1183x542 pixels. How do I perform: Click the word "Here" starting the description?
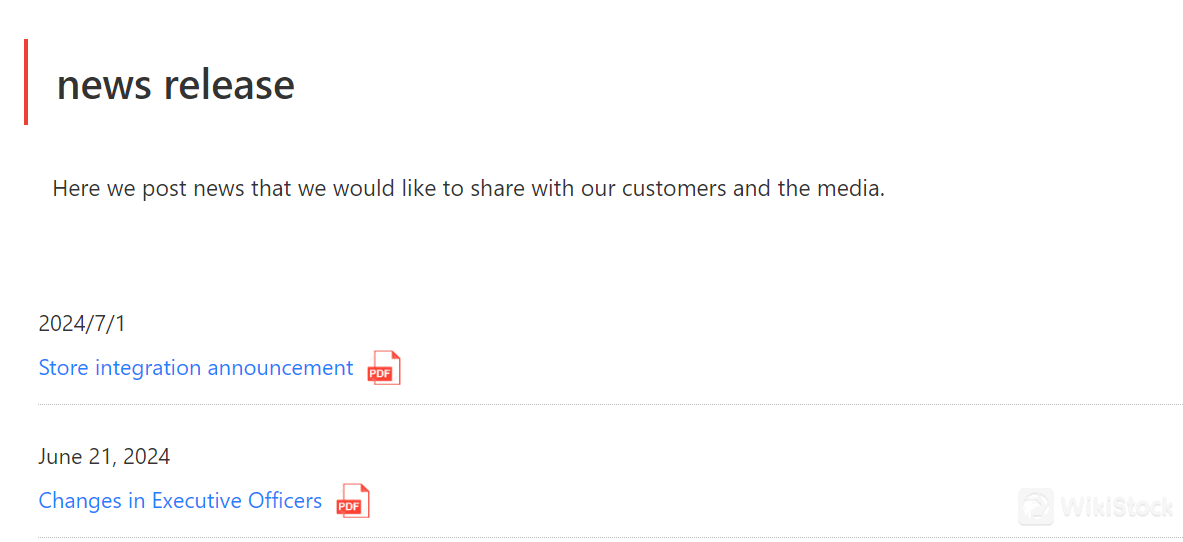tap(76, 188)
